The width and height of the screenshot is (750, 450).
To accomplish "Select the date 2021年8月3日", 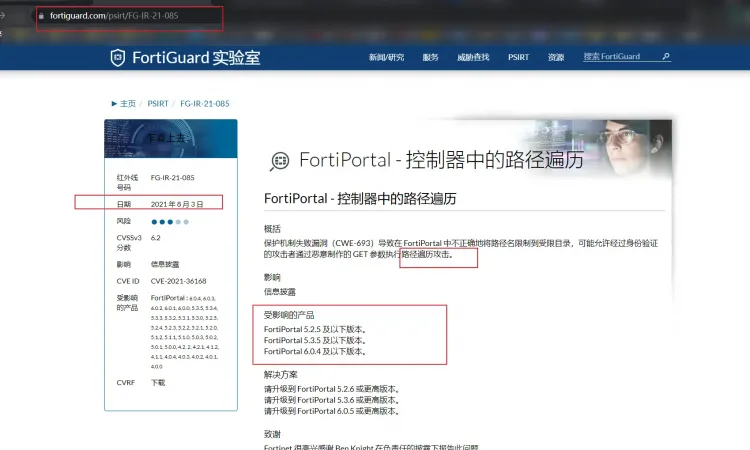I will [177, 204].
